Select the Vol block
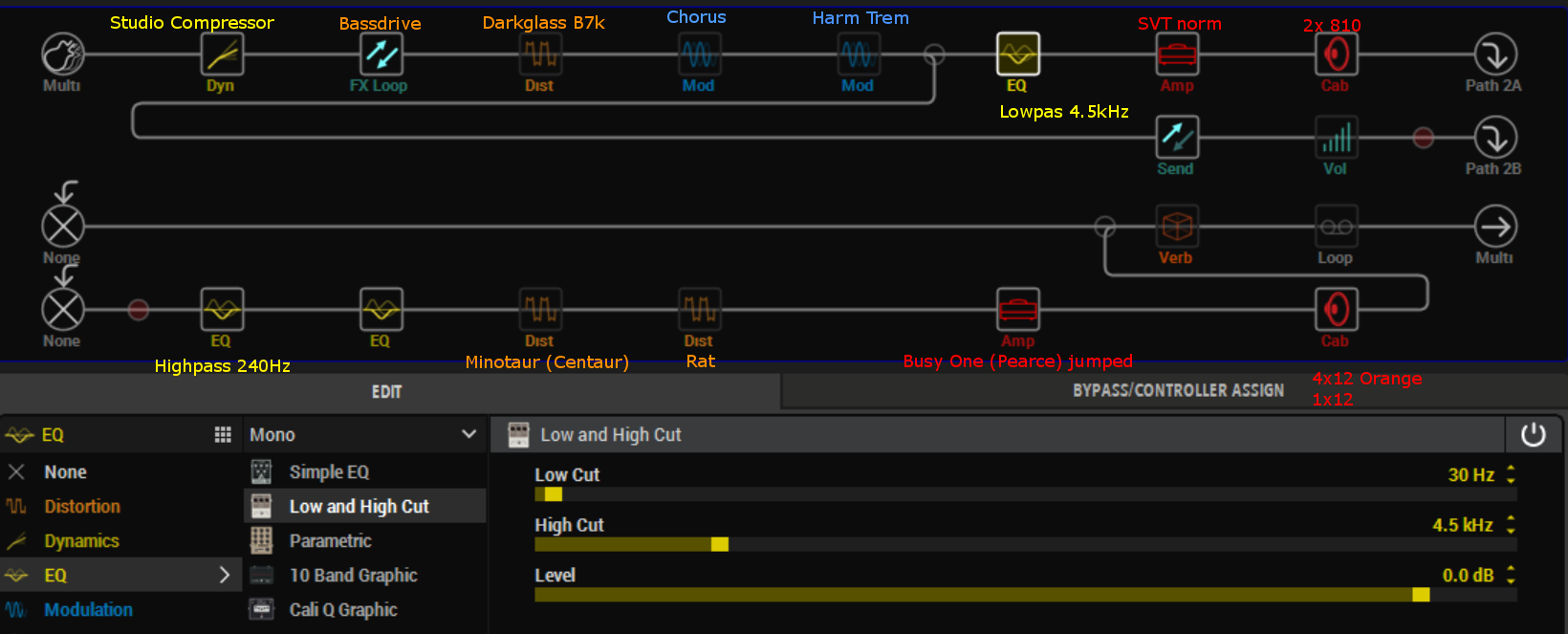The height and width of the screenshot is (634, 1568). tap(1337, 138)
